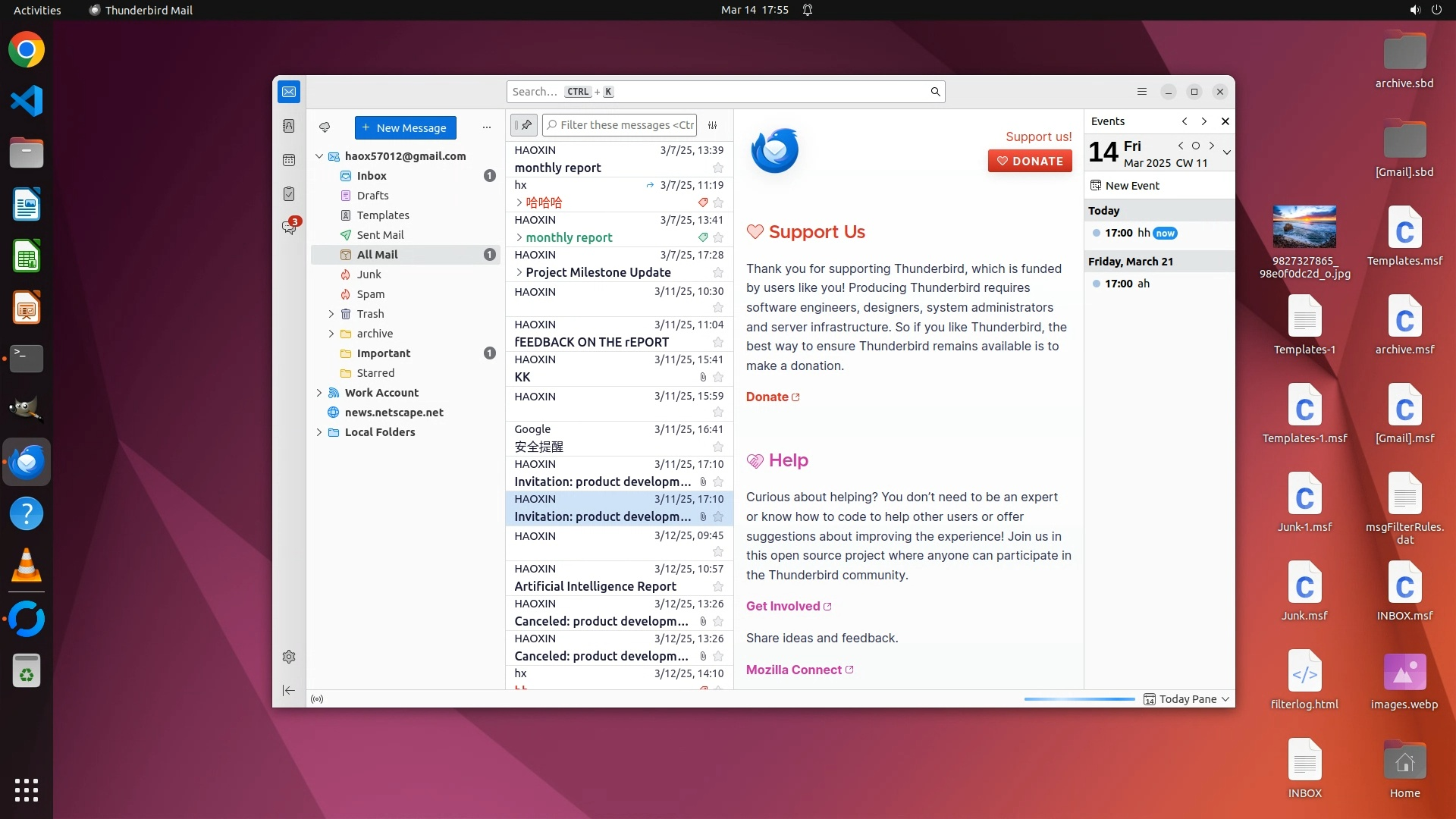This screenshot has width=1456, height=819.
Task: Click the Get Involved link
Action: [783, 606]
